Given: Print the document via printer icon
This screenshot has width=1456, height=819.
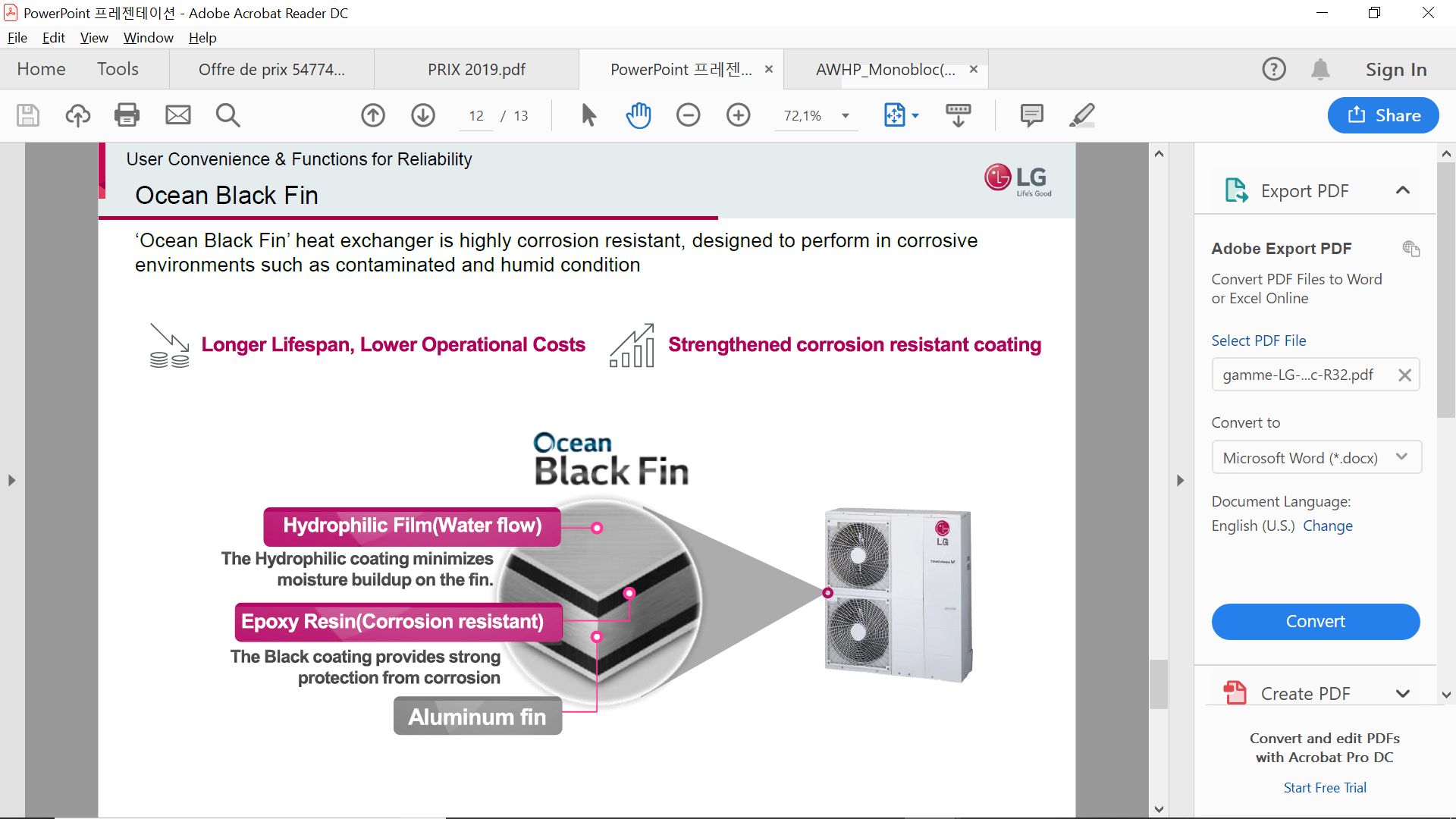Looking at the screenshot, I should (x=127, y=115).
